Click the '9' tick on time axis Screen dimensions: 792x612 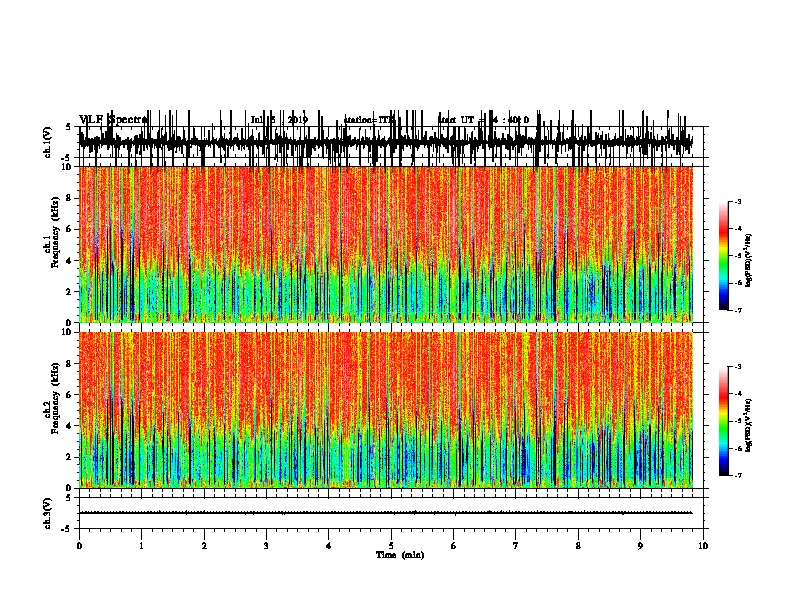click(640, 545)
